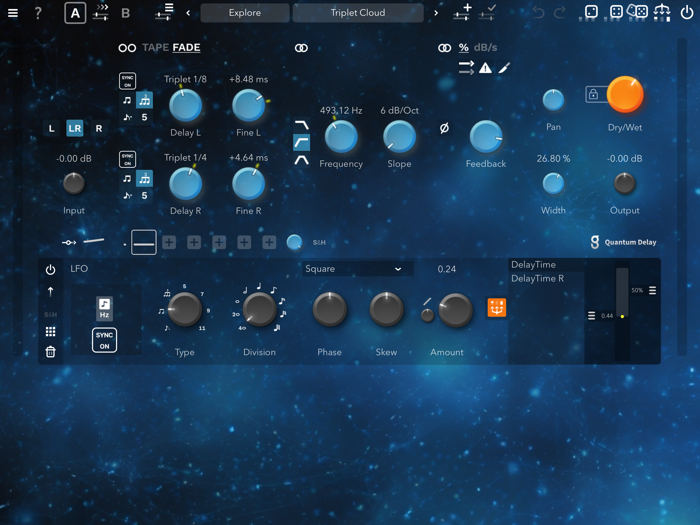Select the active modulator slot box

click(144, 242)
